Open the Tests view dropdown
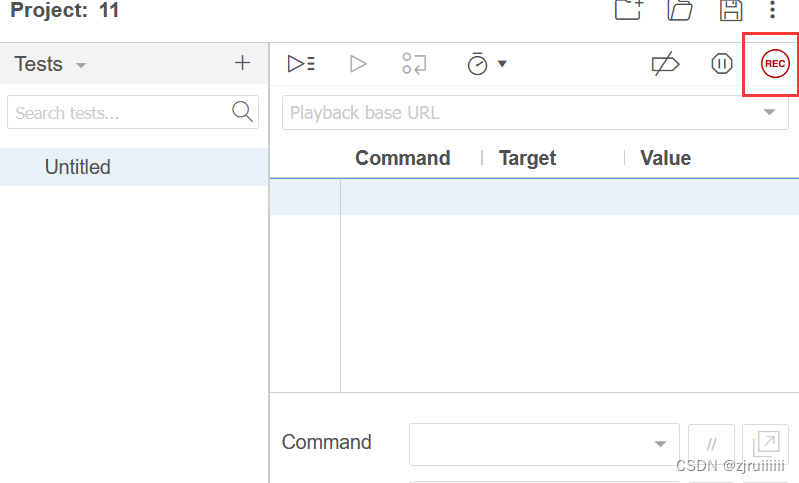Screen dimensions: 799x483 point(50,64)
